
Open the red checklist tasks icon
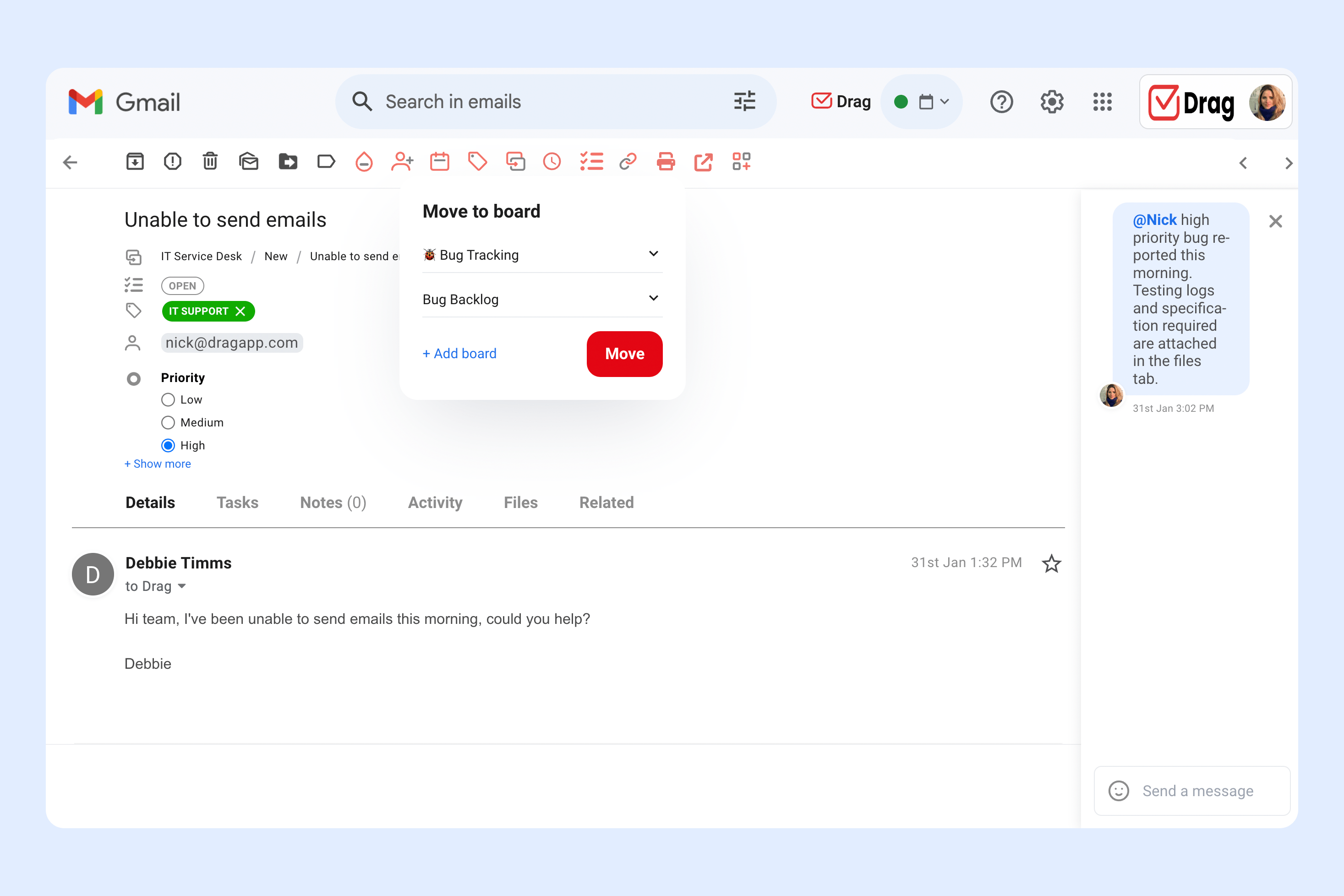591,162
